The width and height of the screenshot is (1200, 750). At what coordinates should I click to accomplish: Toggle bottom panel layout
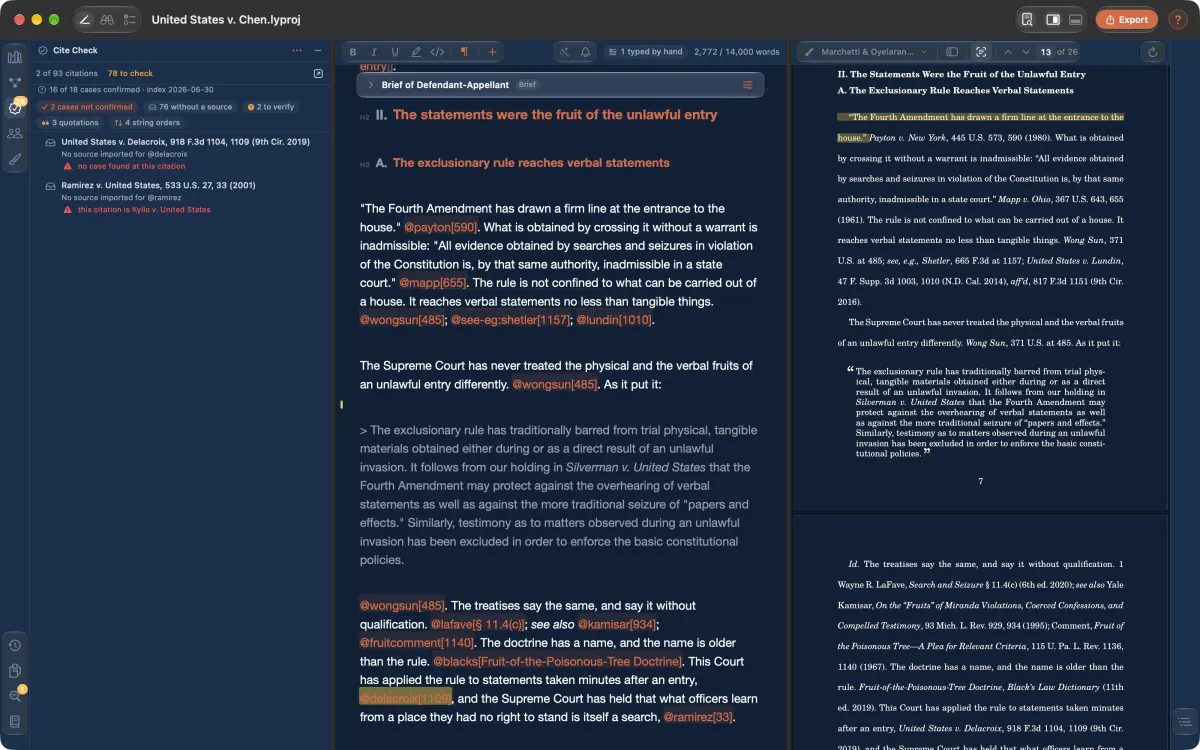(1076, 19)
